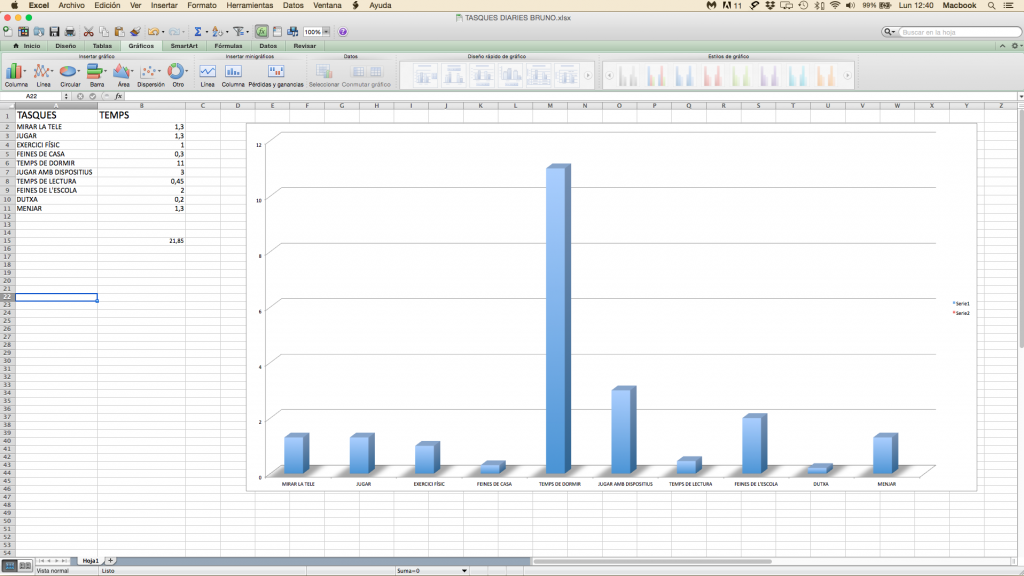Open the Suma=0 status bar dropdown
The height and width of the screenshot is (576, 1024).
464,570
